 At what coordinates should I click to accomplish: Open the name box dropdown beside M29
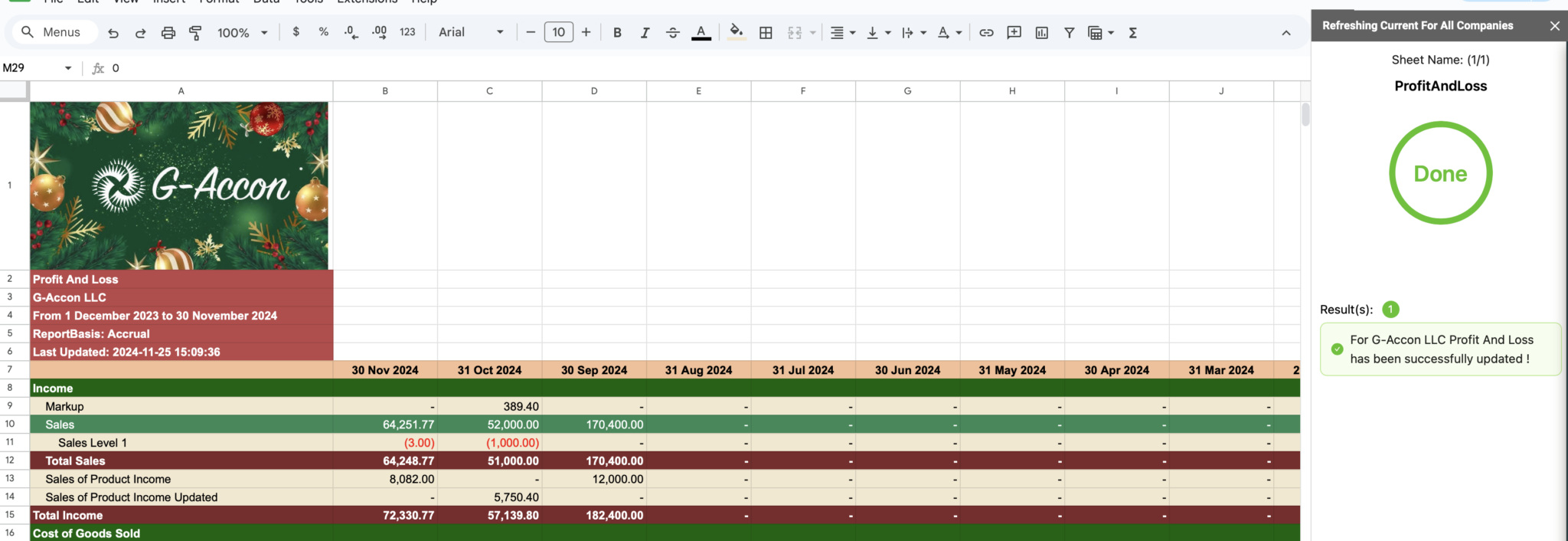coord(68,68)
